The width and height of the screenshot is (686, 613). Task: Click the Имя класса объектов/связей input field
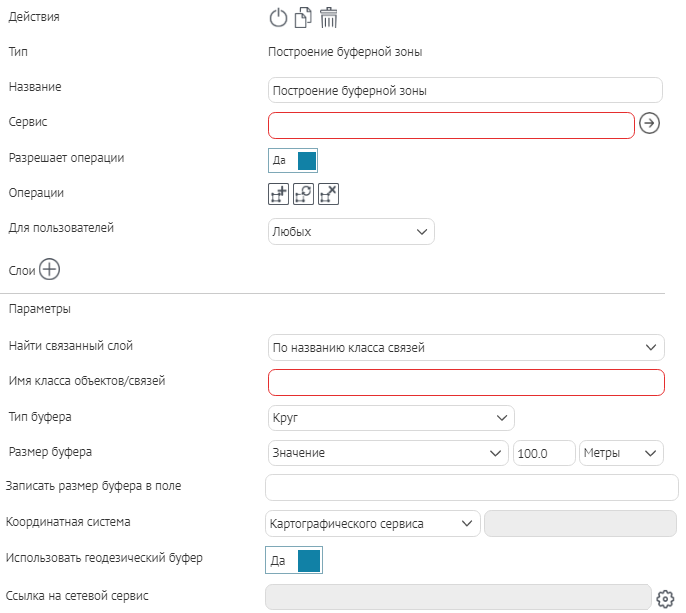[x=466, y=382]
